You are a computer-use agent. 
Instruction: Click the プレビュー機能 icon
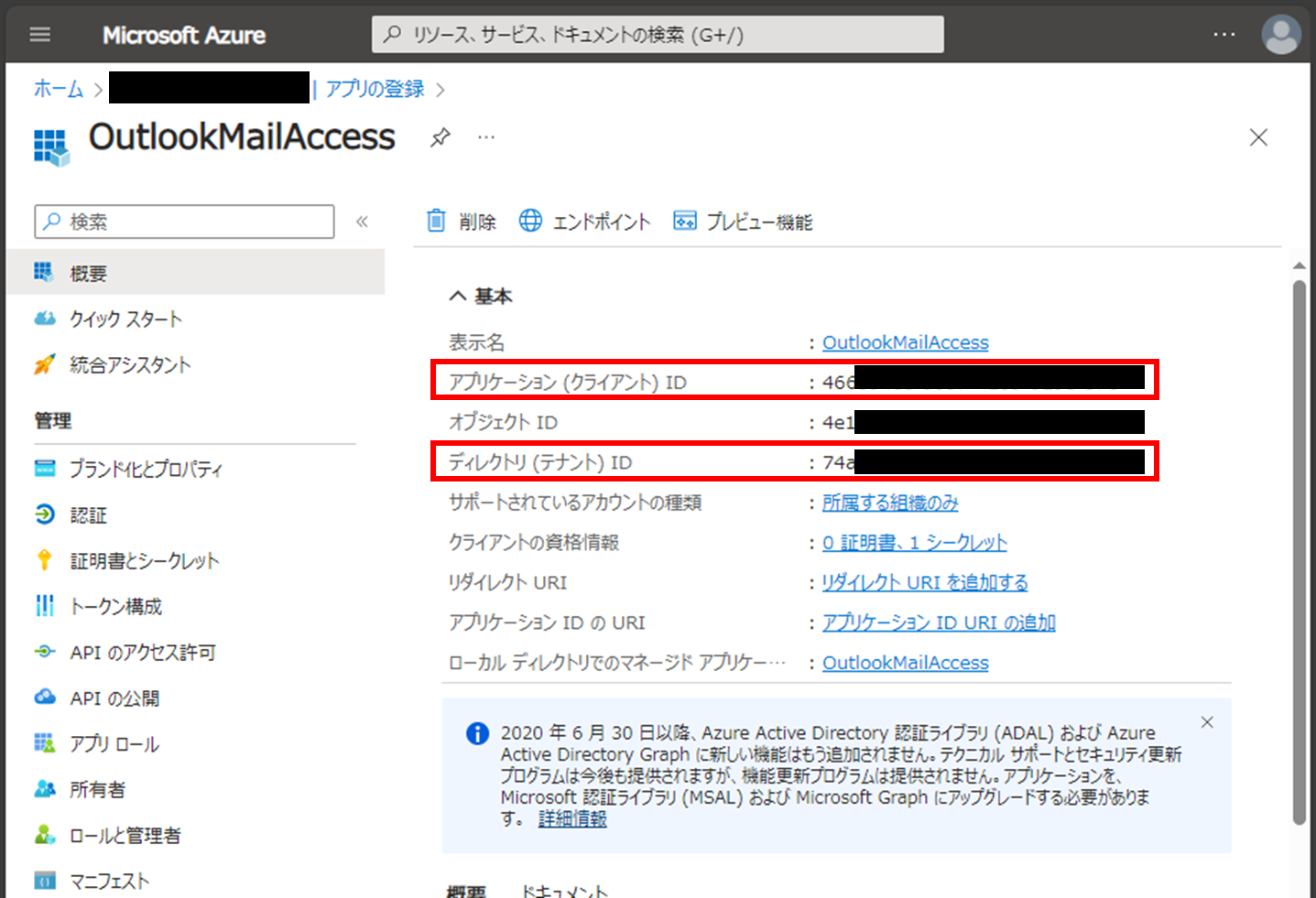[684, 221]
